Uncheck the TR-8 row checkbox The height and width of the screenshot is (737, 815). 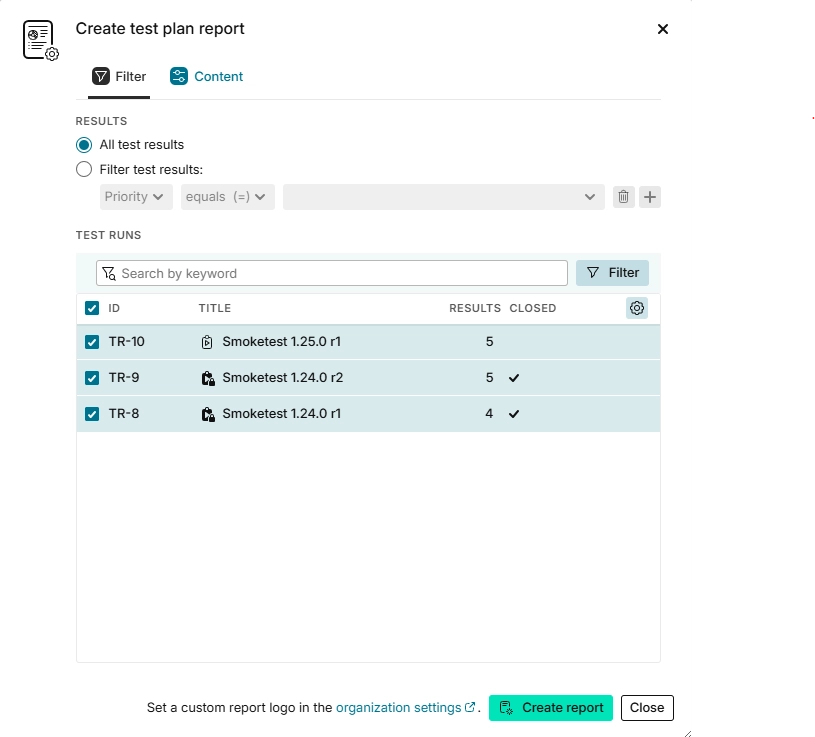pyautogui.click(x=92, y=414)
